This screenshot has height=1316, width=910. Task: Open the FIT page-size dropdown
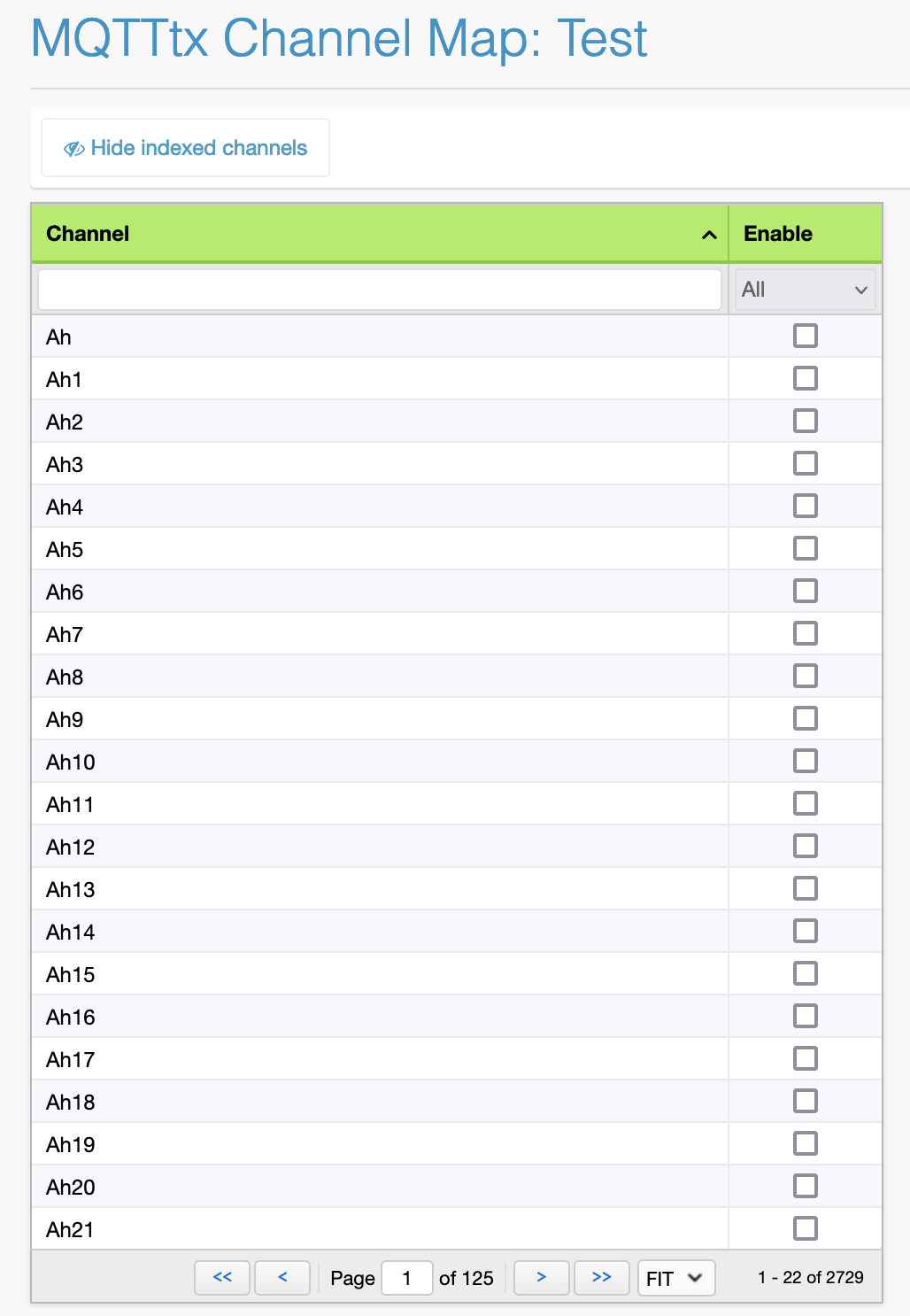(675, 1277)
